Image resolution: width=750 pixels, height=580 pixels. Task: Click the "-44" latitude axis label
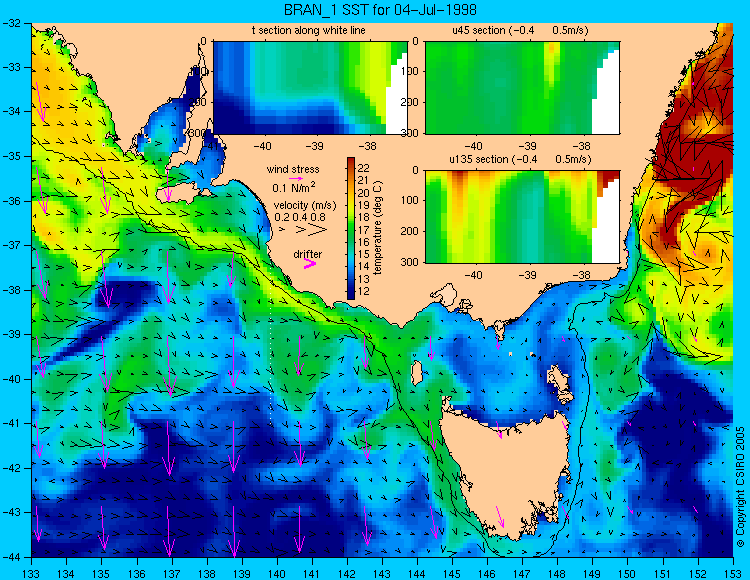12,557
